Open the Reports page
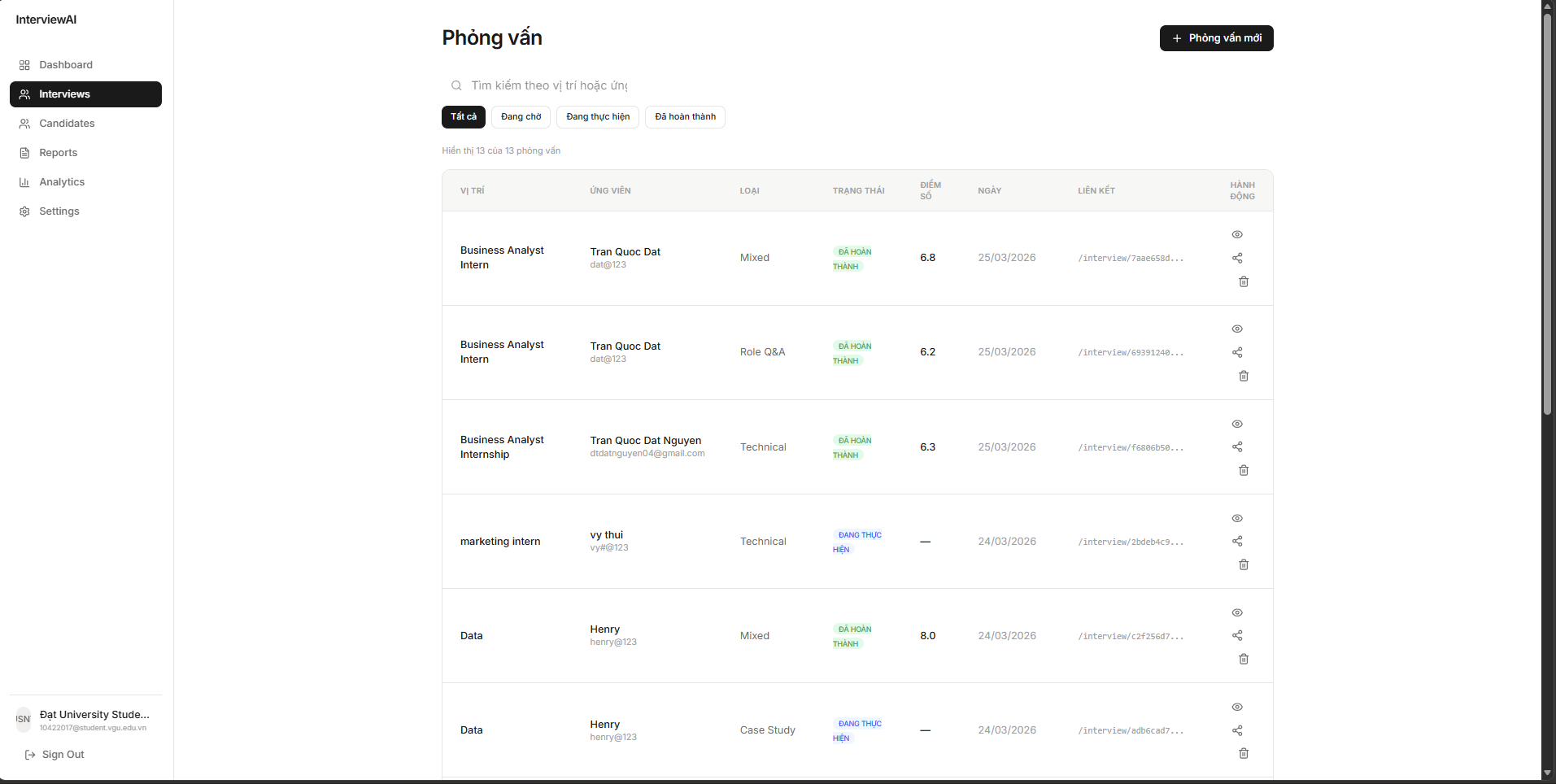This screenshot has height=784, width=1556. tap(85, 153)
